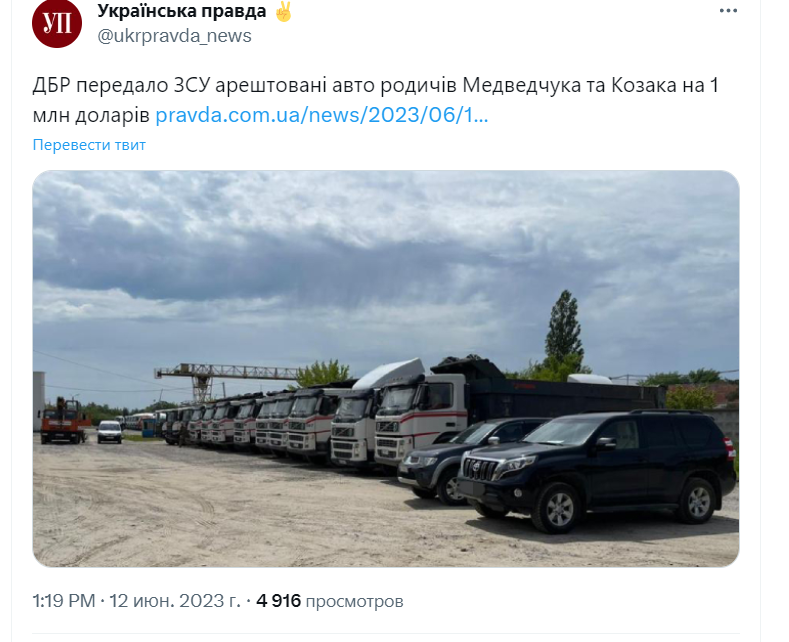The height and width of the screenshot is (642, 789).
Task: Open the @ukrpravda_news handle
Action: [x=174, y=36]
